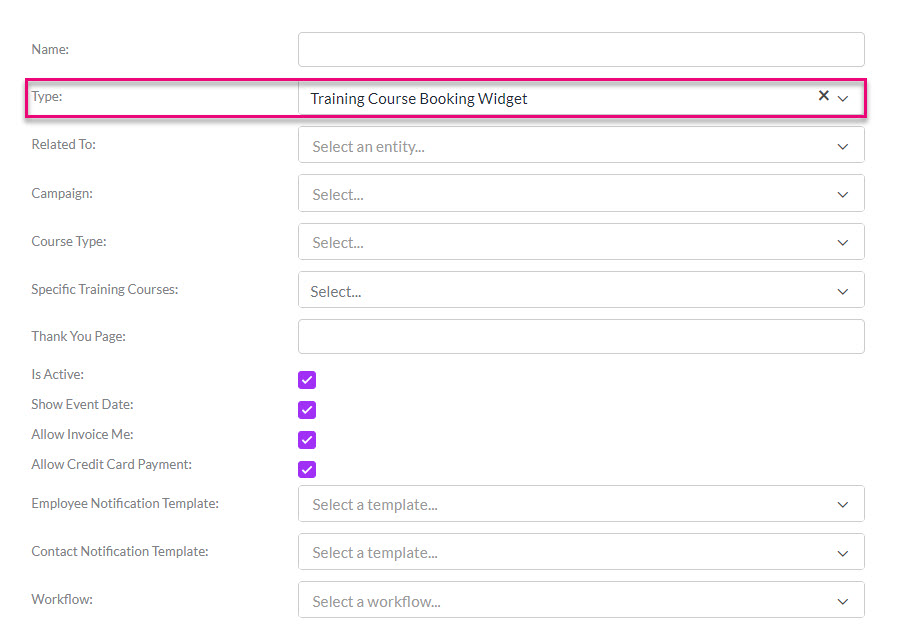Image resolution: width=905 pixels, height=635 pixels.
Task: Open the 'Select a workflow...' dropdown
Action: [x=581, y=600]
